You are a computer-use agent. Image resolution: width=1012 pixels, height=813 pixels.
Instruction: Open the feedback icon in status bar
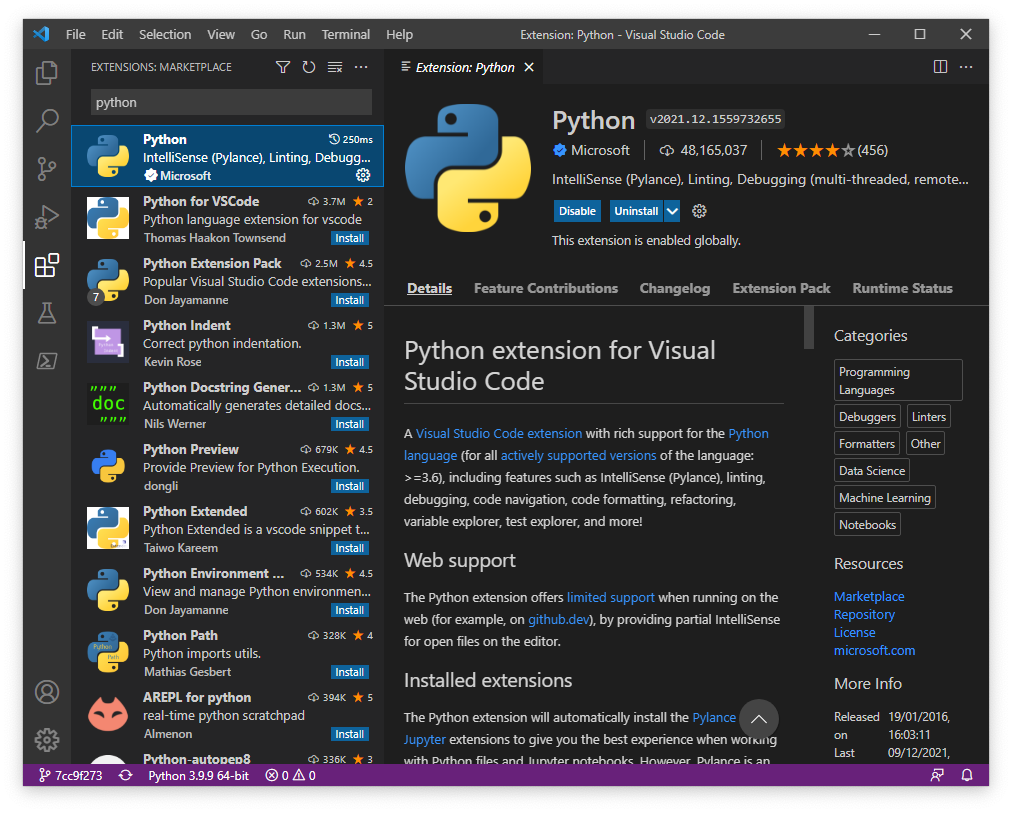click(937, 776)
